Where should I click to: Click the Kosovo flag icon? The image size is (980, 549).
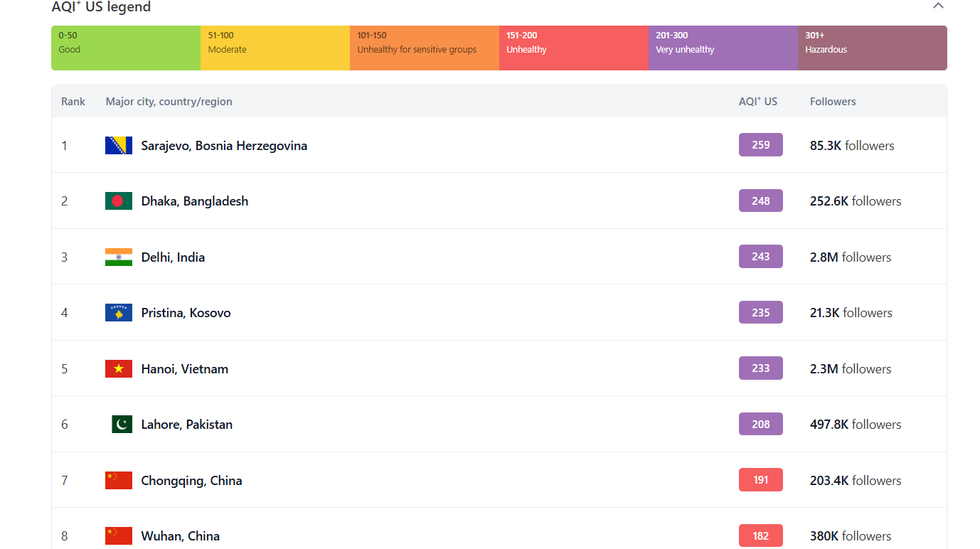[118, 313]
